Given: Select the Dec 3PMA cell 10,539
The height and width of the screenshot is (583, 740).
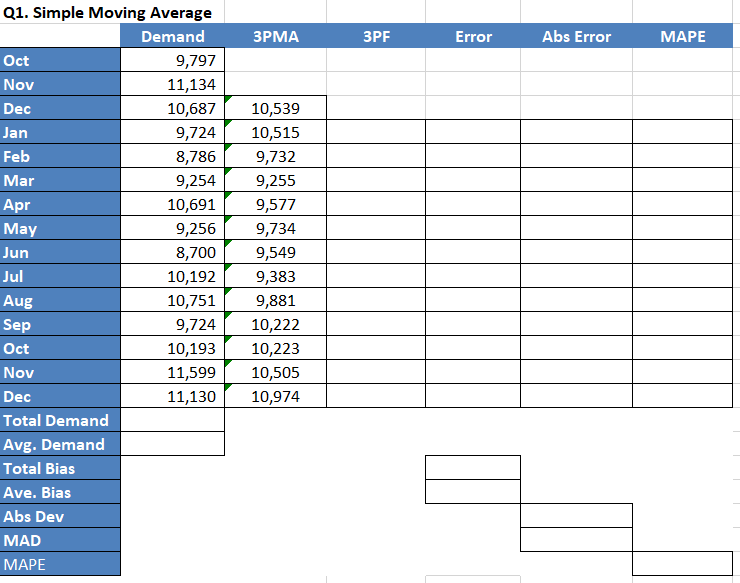Looking at the screenshot, I should 276,108.
